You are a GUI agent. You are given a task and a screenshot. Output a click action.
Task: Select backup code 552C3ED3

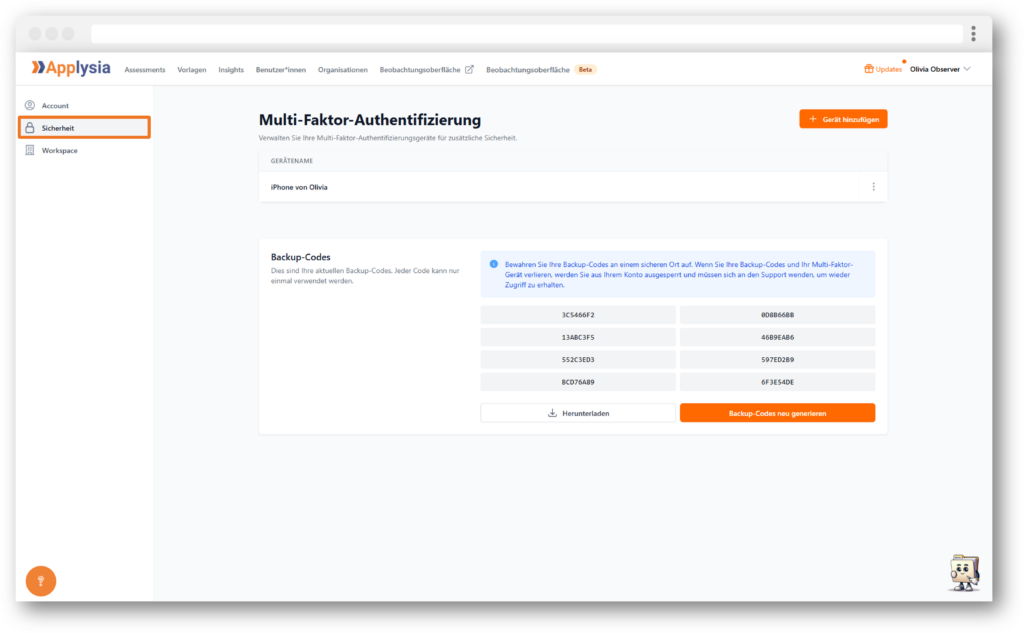(578, 359)
